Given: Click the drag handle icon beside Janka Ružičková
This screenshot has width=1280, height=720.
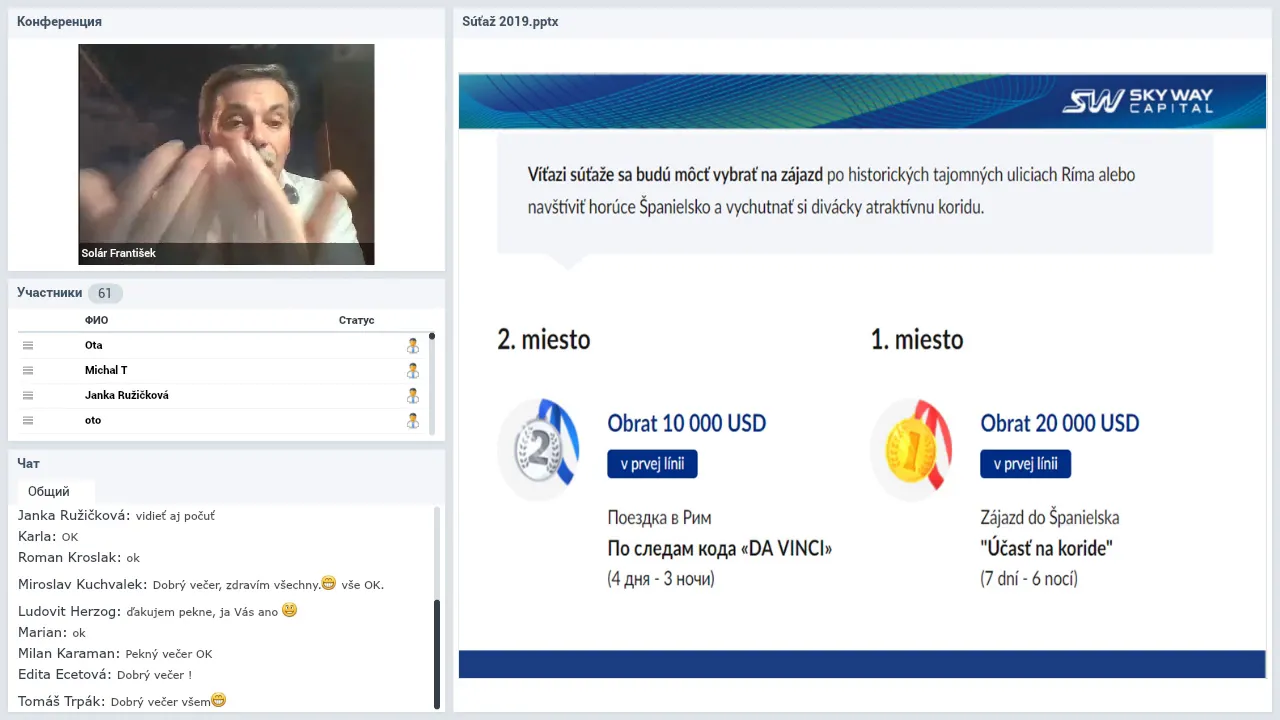Looking at the screenshot, I should coord(28,395).
